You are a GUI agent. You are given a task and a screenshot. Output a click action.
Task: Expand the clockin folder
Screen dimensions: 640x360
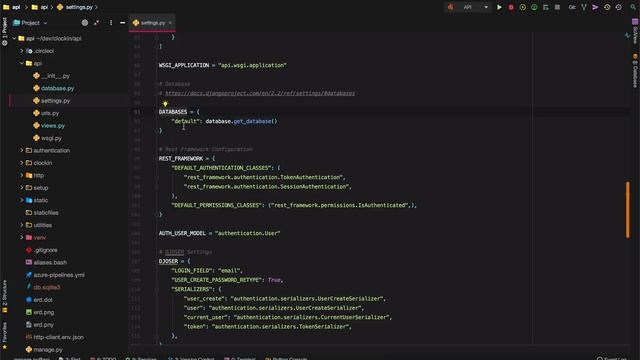22,163
